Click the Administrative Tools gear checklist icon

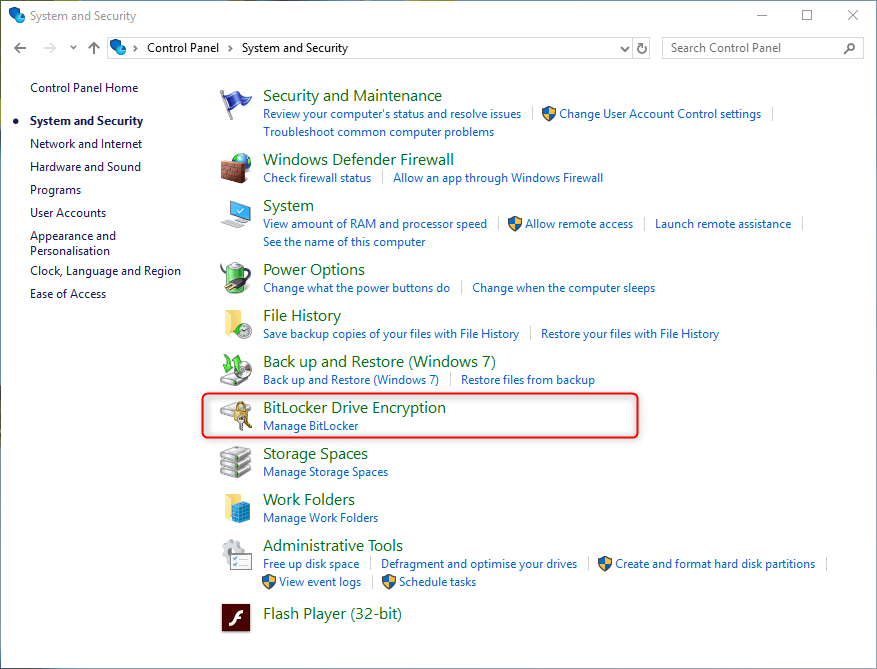[237, 554]
